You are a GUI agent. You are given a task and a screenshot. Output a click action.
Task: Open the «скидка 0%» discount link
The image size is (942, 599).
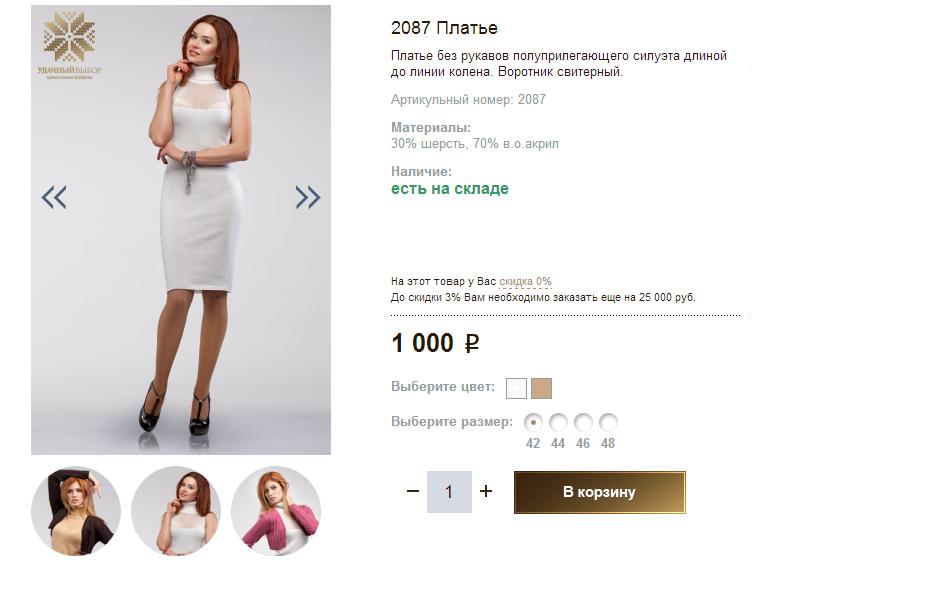tap(525, 282)
